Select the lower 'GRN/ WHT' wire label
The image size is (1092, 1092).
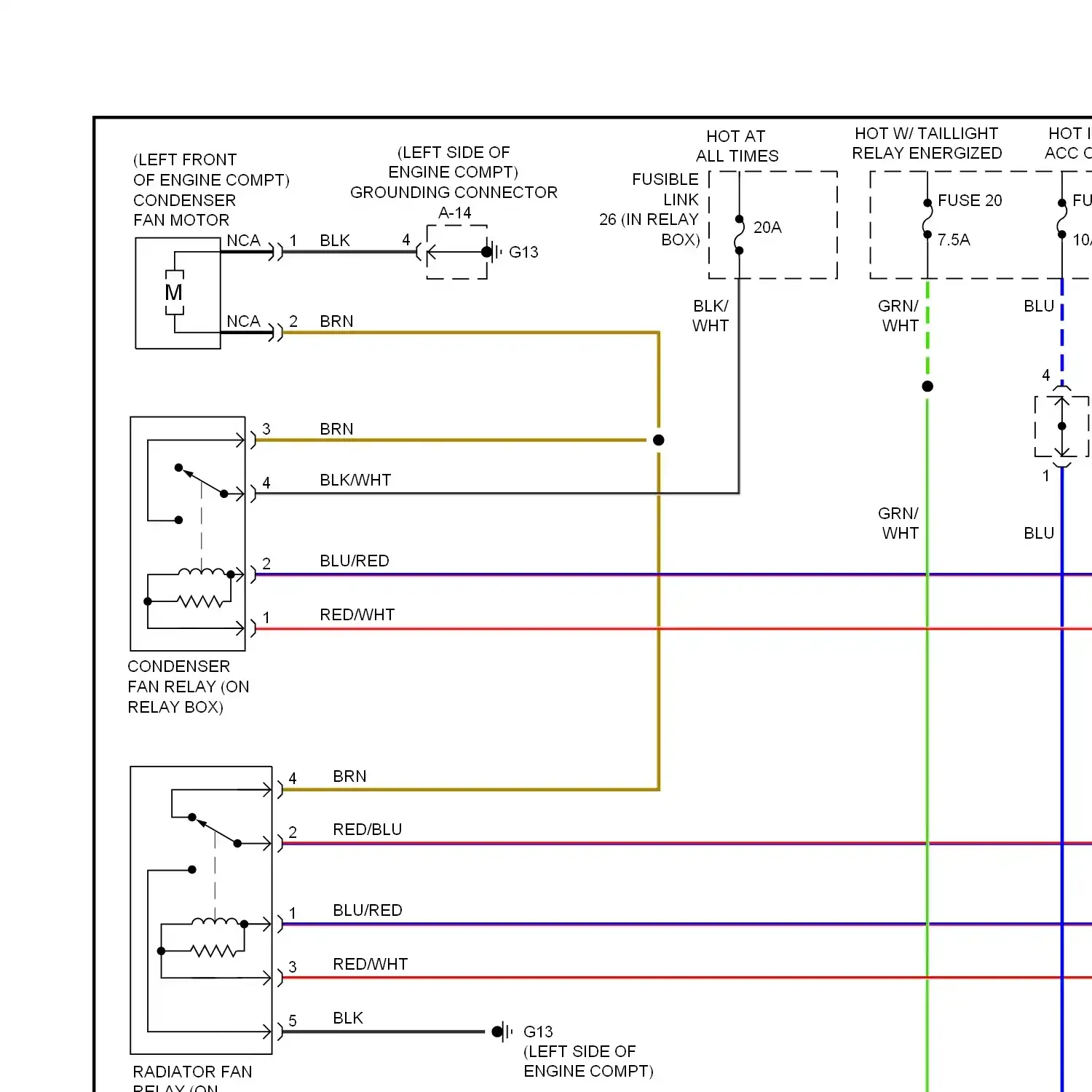pyautogui.click(x=899, y=523)
